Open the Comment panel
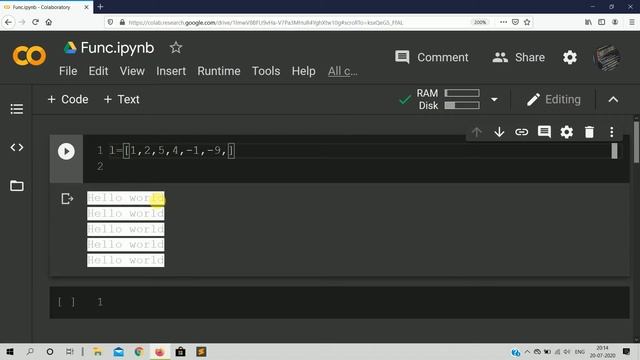The width and height of the screenshot is (640, 360). (x=431, y=57)
